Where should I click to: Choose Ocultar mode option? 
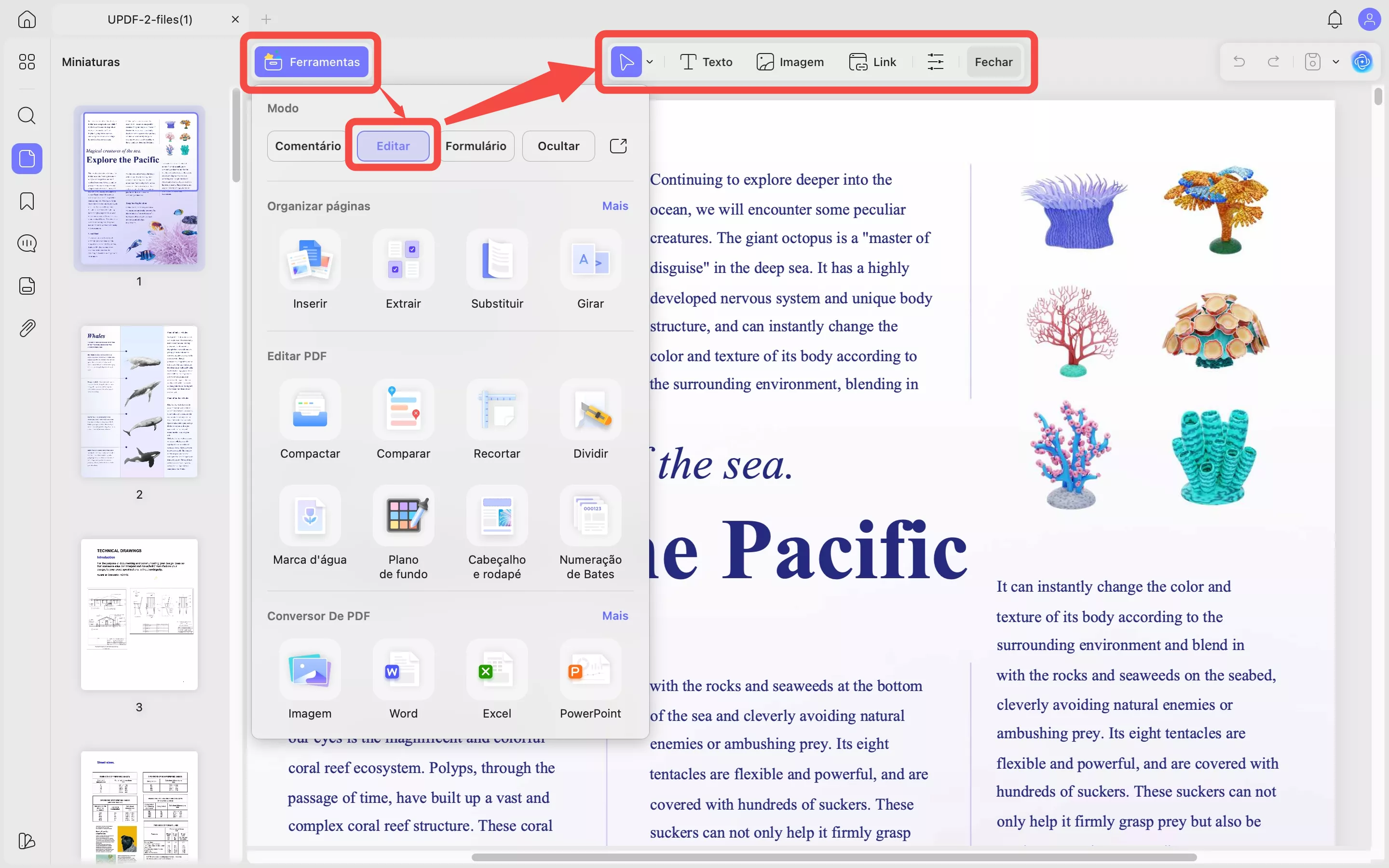tap(558, 146)
